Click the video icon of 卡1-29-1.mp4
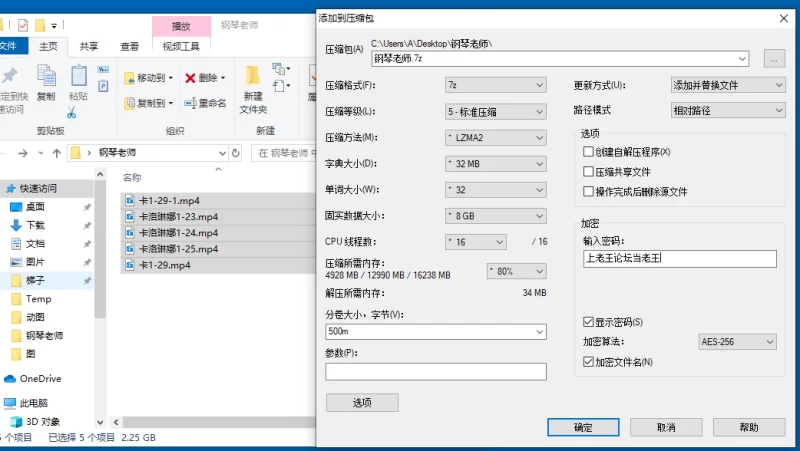The width and height of the screenshot is (800, 451). pos(130,200)
